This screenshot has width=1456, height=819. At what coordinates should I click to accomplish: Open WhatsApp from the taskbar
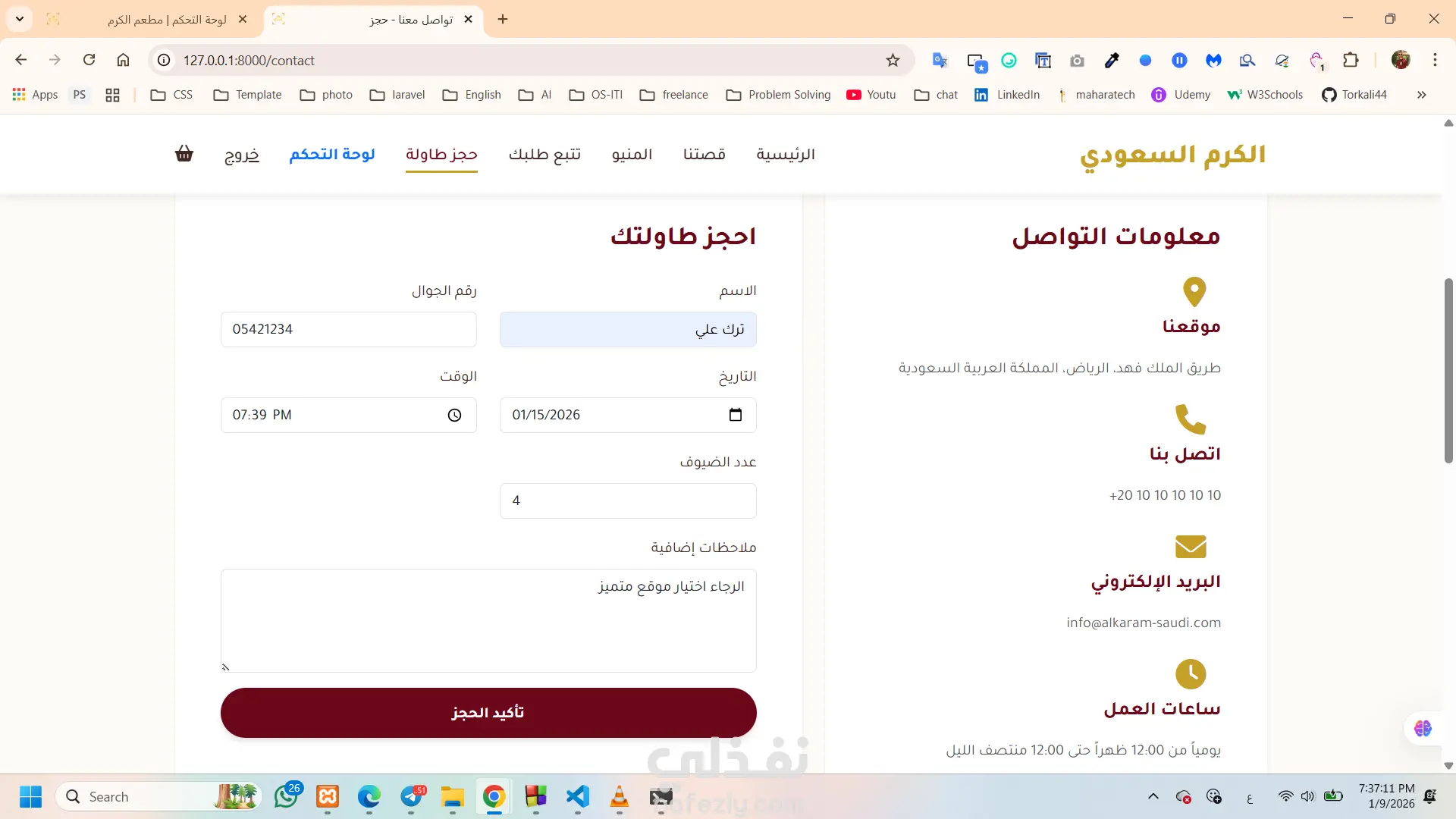pyautogui.click(x=286, y=796)
